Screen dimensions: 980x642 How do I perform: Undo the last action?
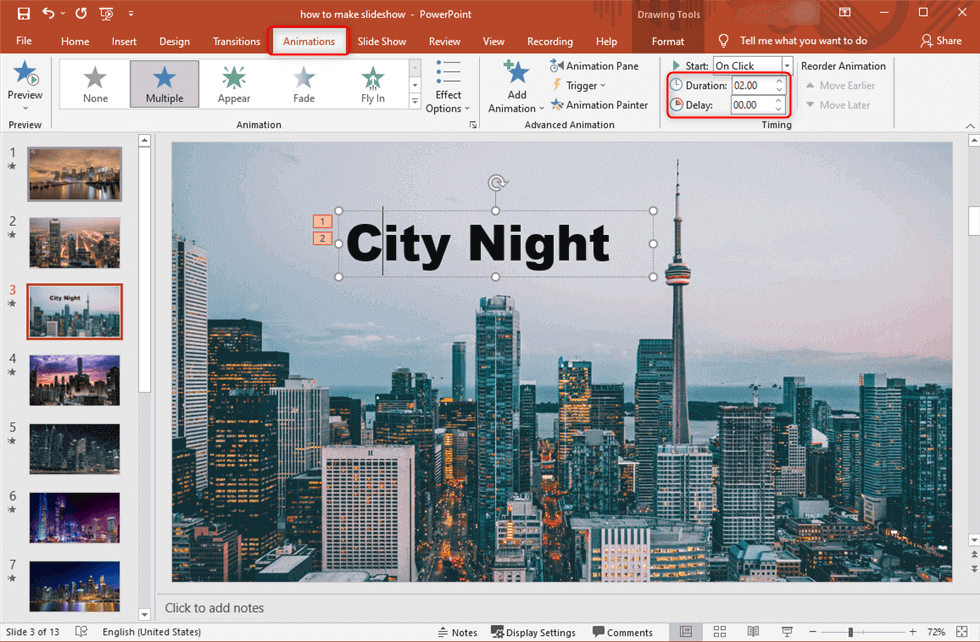point(48,13)
